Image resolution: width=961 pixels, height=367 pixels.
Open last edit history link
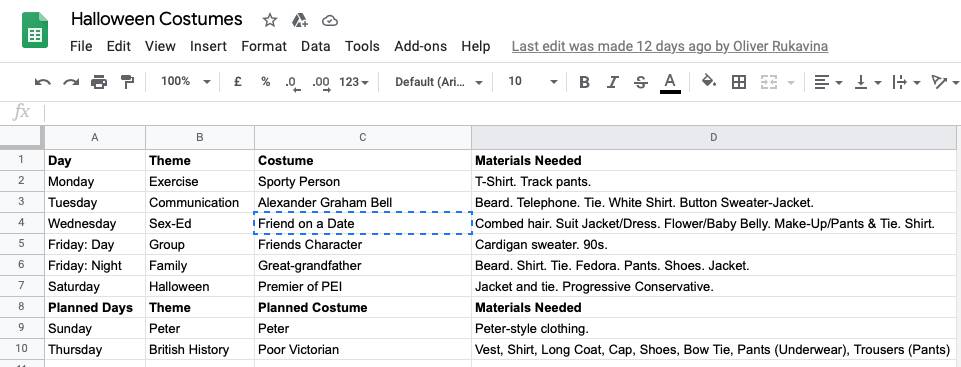pyautogui.click(x=670, y=47)
